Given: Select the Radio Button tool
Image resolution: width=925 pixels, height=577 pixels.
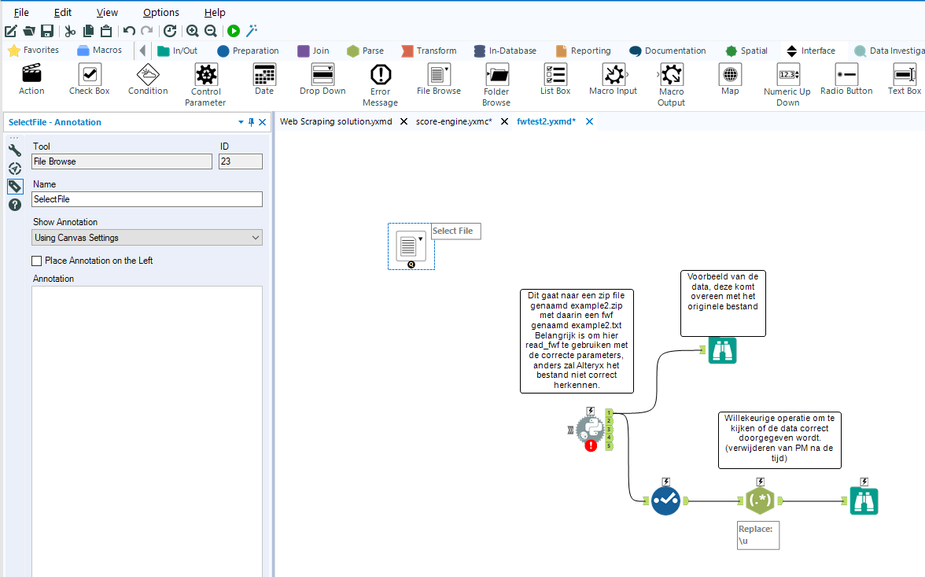Looking at the screenshot, I should [846, 80].
